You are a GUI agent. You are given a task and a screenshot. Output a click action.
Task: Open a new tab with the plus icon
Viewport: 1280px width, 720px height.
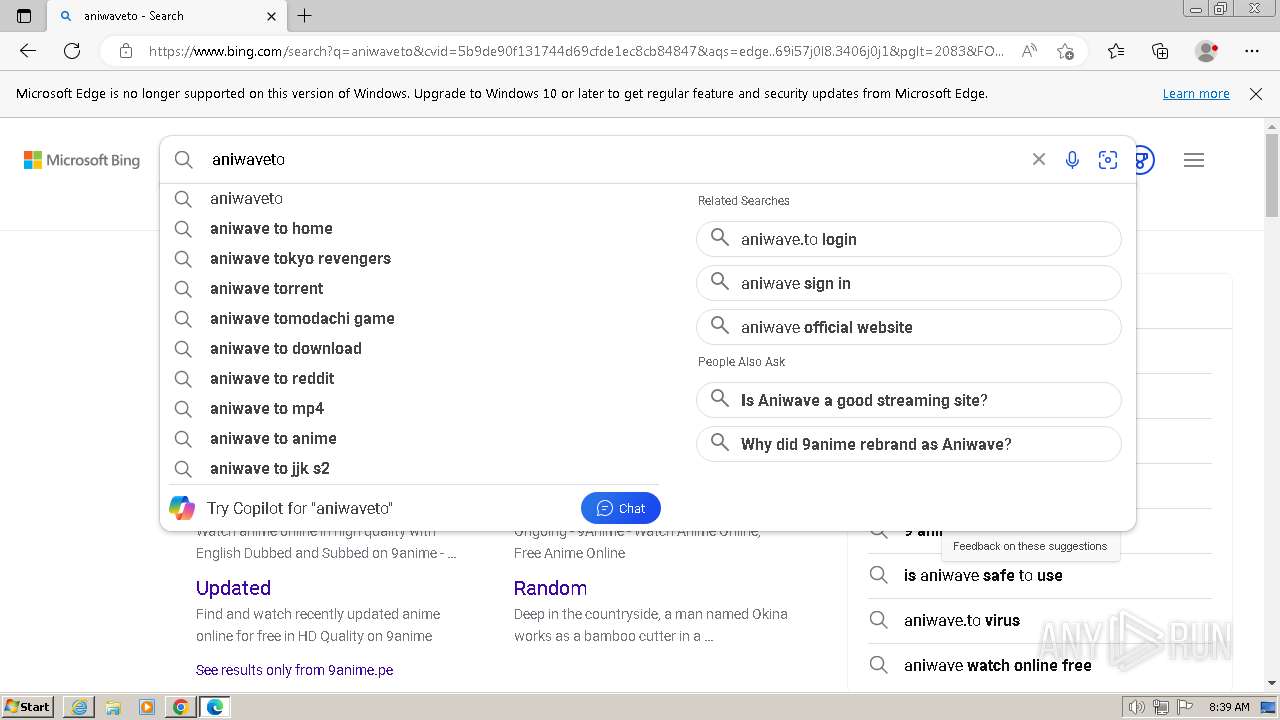(x=305, y=16)
